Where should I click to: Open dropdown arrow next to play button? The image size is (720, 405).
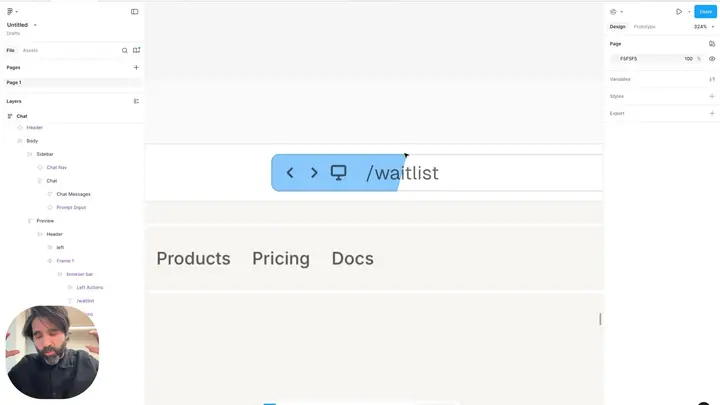click(689, 12)
